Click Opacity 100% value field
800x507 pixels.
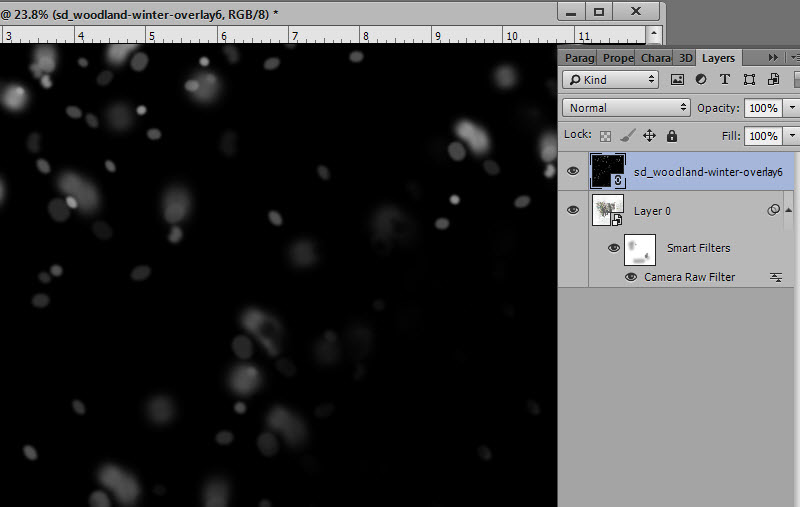(x=763, y=108)
